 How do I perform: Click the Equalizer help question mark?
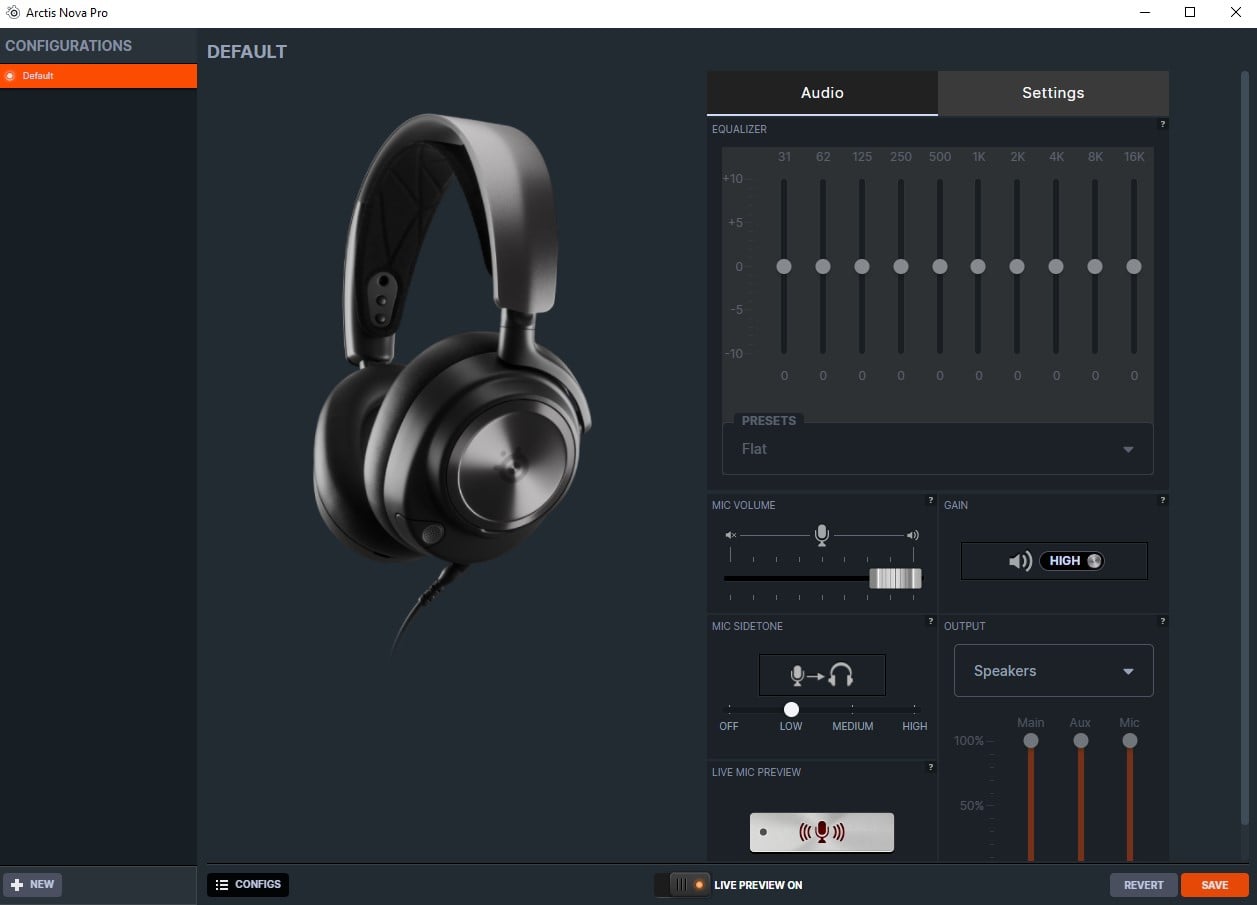coord(1162,124)
